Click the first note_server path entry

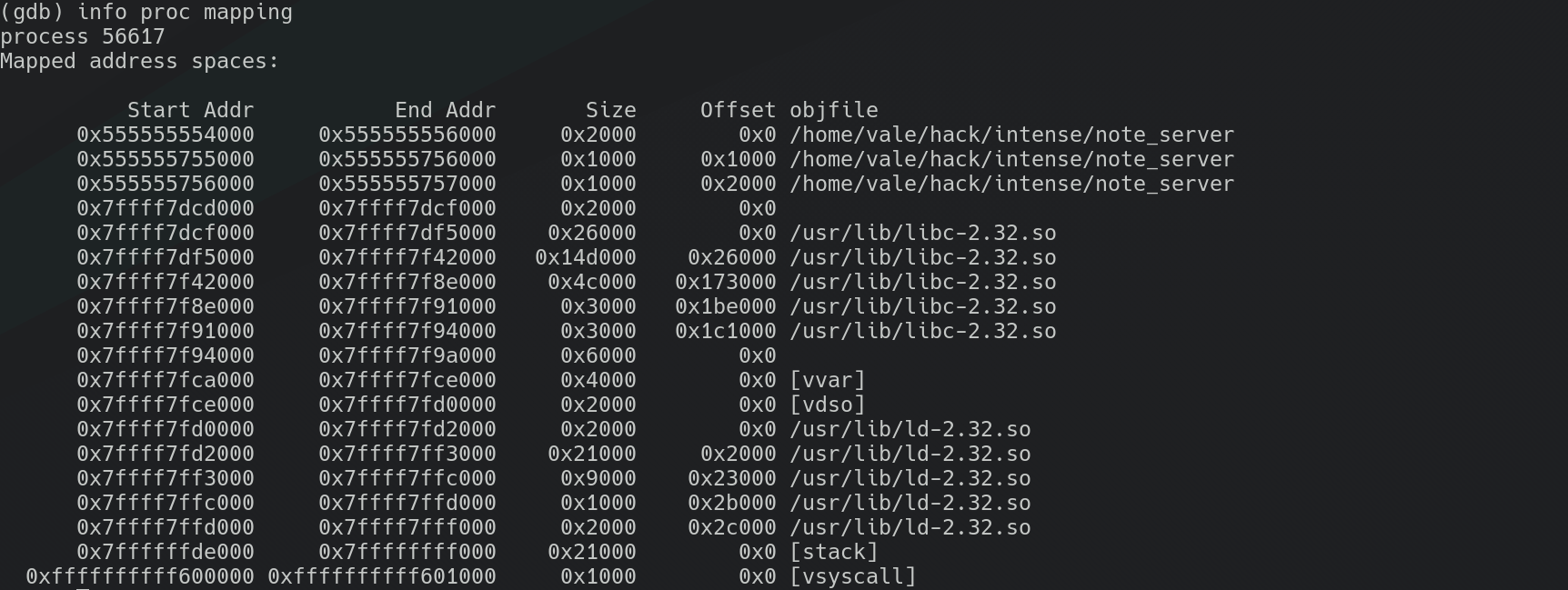click(x=1012, y=135)
